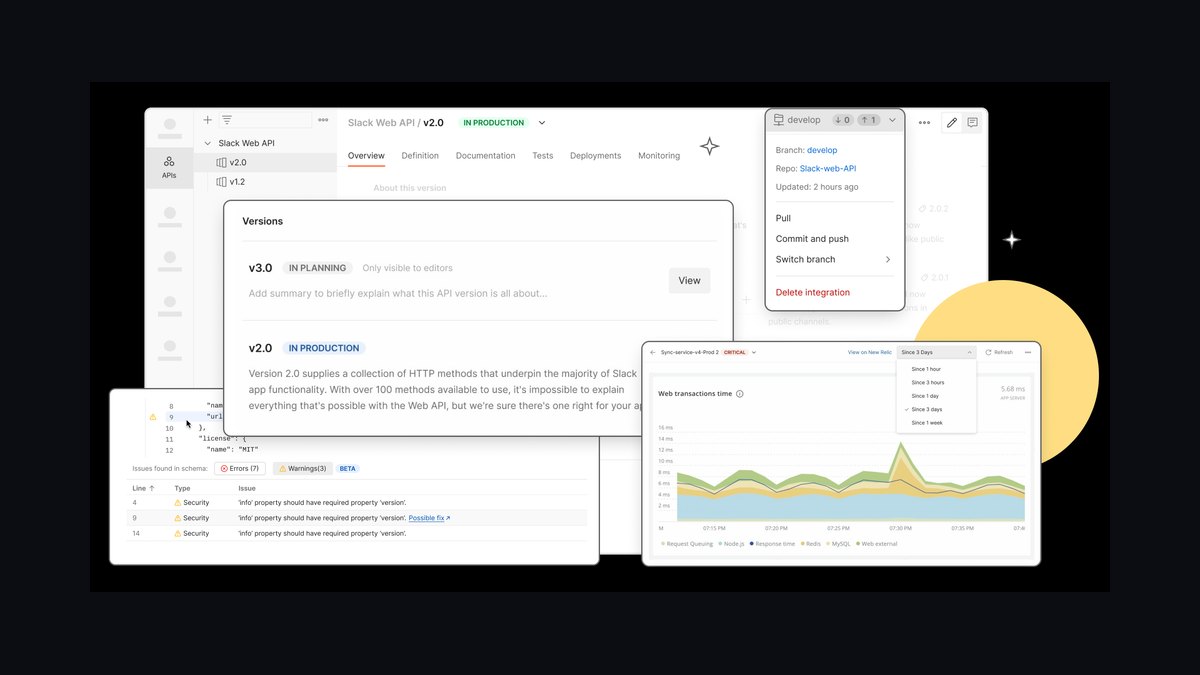Switch to the Definition tab
The width and height of the screenshot is (1200, 675).
pyautogui.click(x=420, y=155)
